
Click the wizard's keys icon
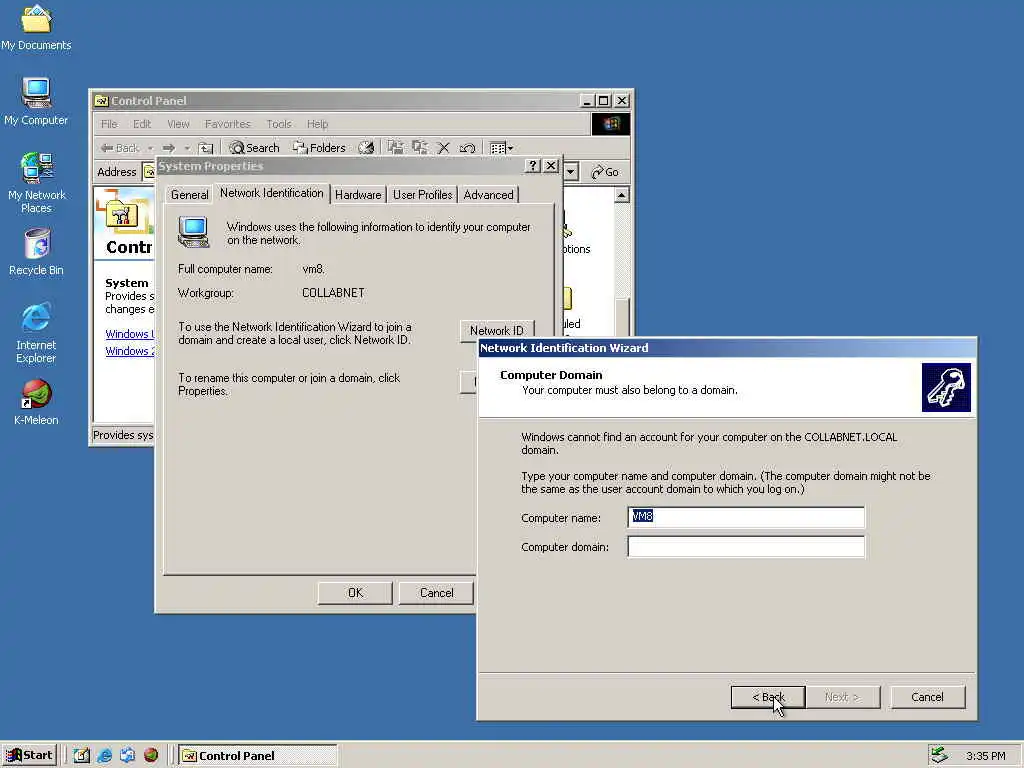point(946,388)
